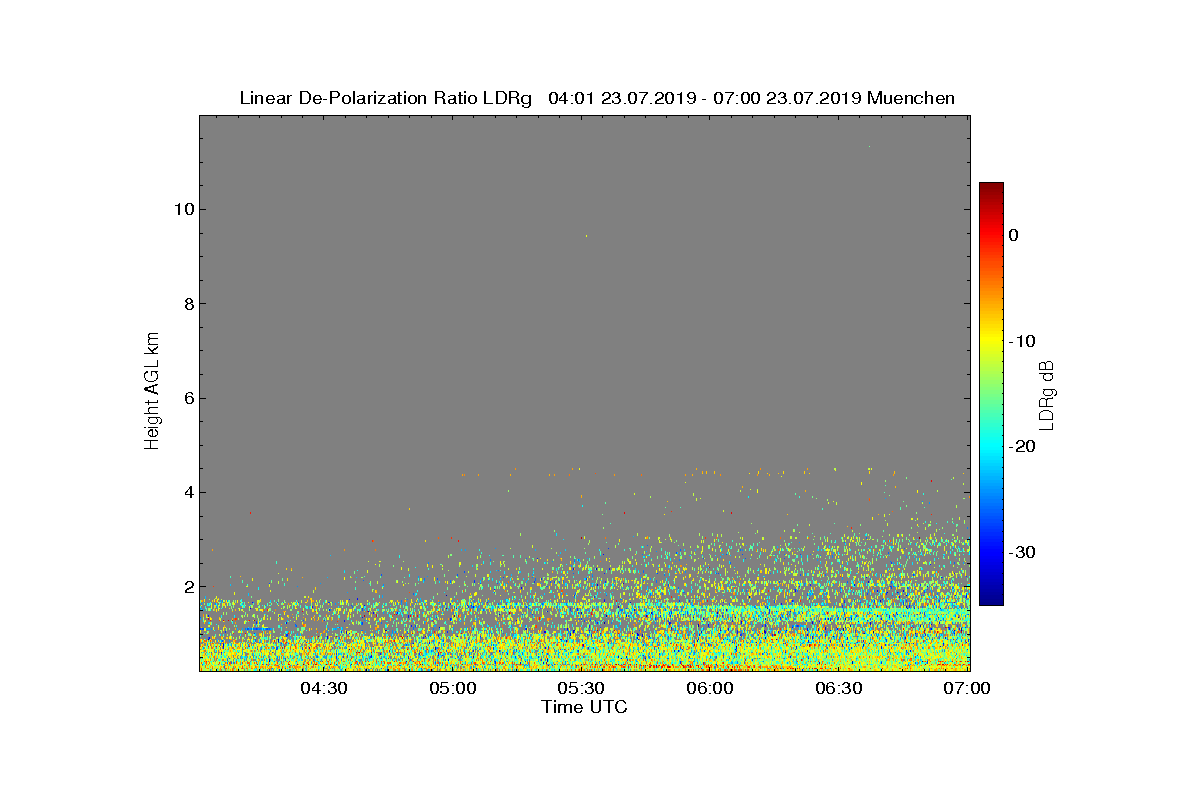The image size is (1200, 800).
Task: Click the colorbar tick label 0
Action: 1013,235
